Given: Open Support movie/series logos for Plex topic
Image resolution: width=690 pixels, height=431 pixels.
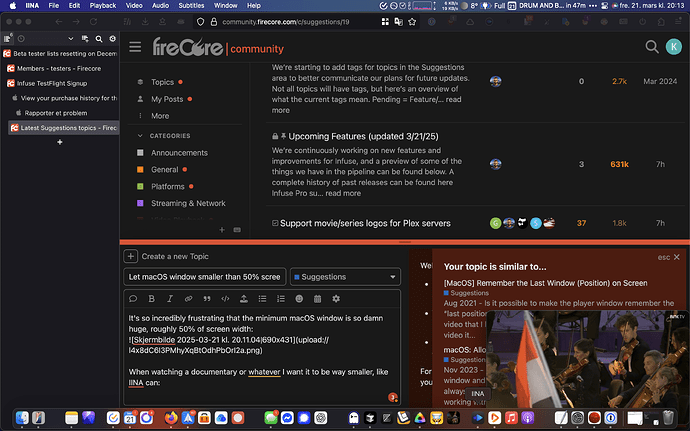Looking at the screenshot, I should click(x=365, y=223).
